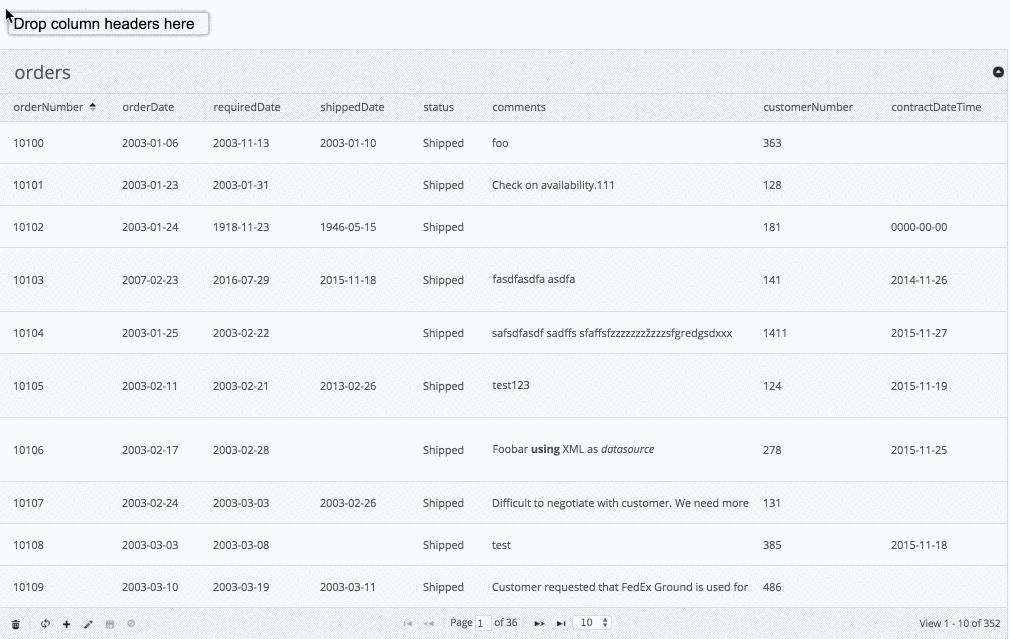This screenshot has height=639, width=1010.
Task: Select order number 10100 cell
Action: tap(28, 143)
